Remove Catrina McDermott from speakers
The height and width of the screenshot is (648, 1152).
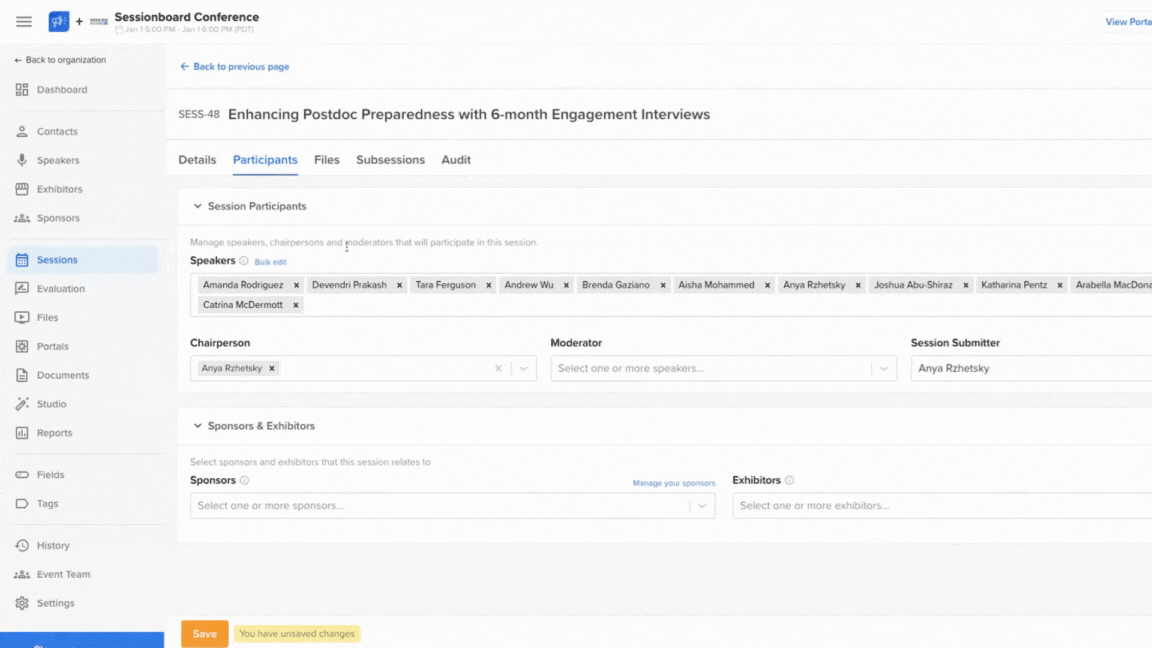[296, 305]
